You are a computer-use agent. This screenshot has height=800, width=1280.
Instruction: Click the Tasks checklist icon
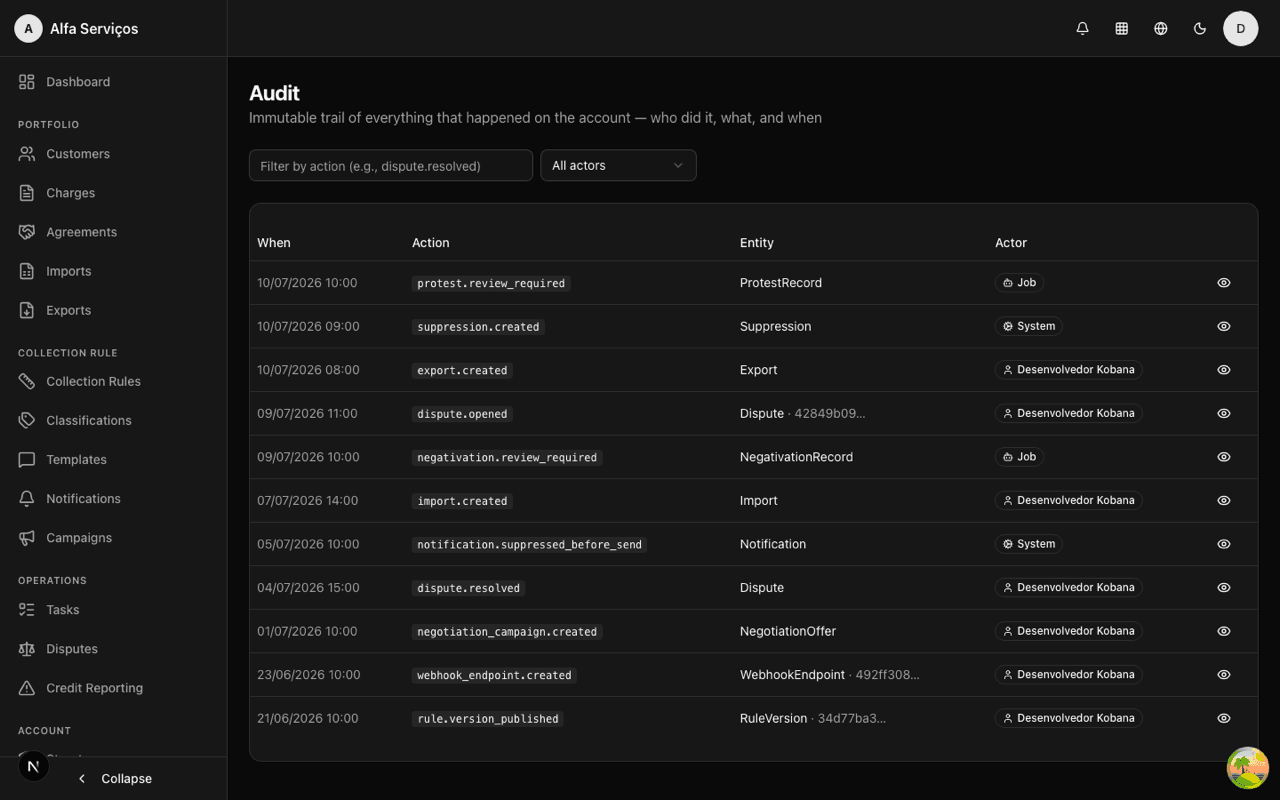coord(27,610)
